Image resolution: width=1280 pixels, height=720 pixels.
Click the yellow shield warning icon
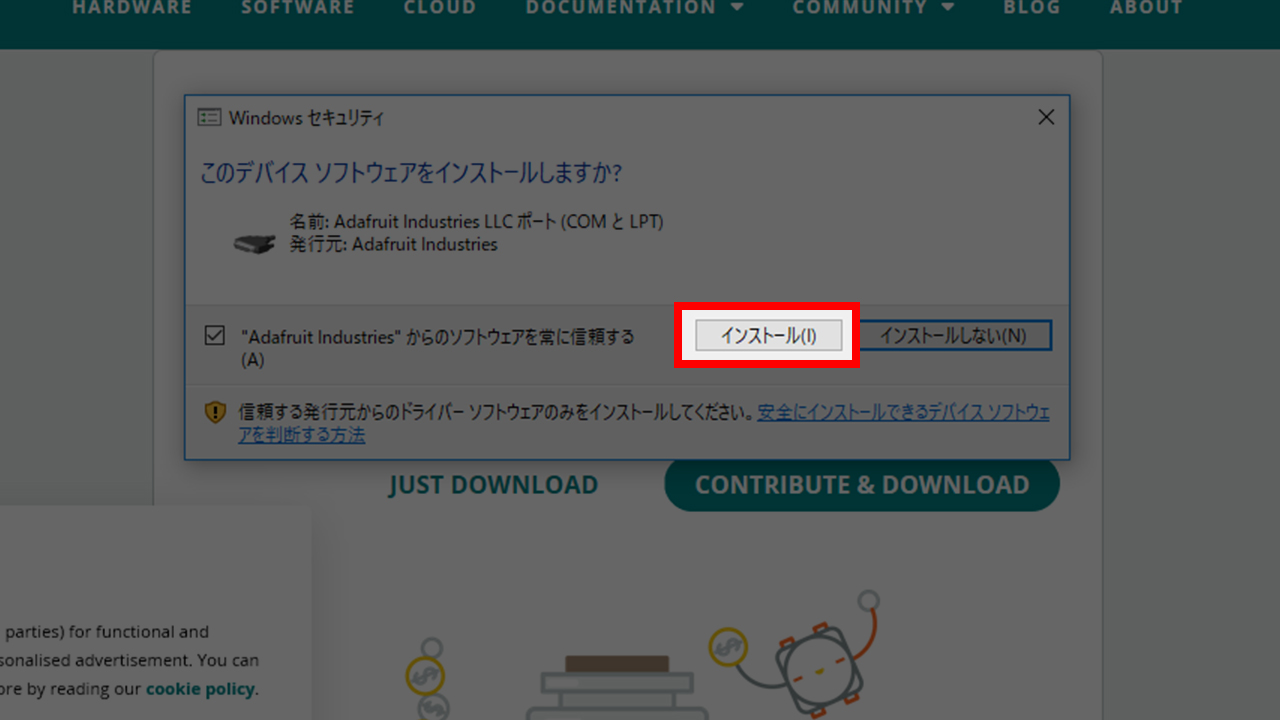coord(215,412)
